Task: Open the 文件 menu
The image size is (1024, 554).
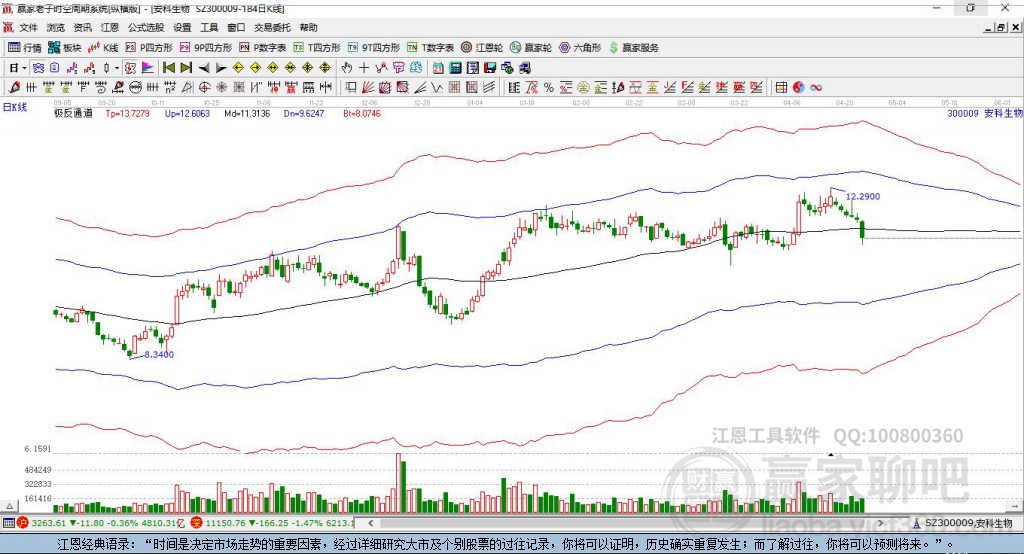Action: 28,27
